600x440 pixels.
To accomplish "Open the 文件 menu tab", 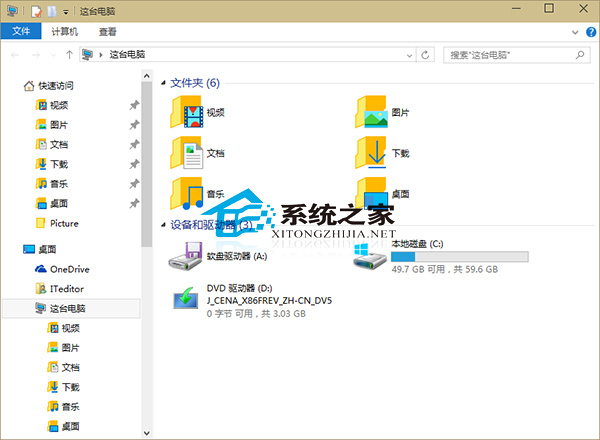I will [x=21, y=31].
